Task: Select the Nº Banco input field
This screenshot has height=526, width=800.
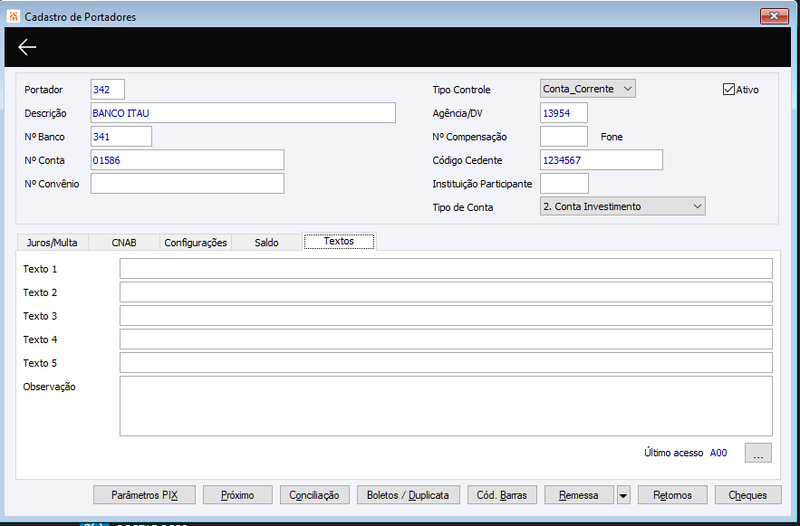Action: click(x=121, y=136)
